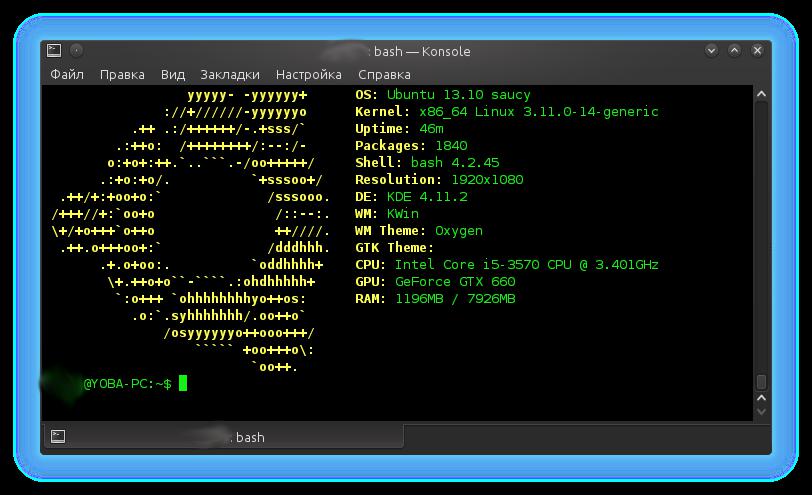Click the @YOBA-PC:~$ prompt text
The width and height of the screenshot is (812, 495).
(x=127, y=384)
